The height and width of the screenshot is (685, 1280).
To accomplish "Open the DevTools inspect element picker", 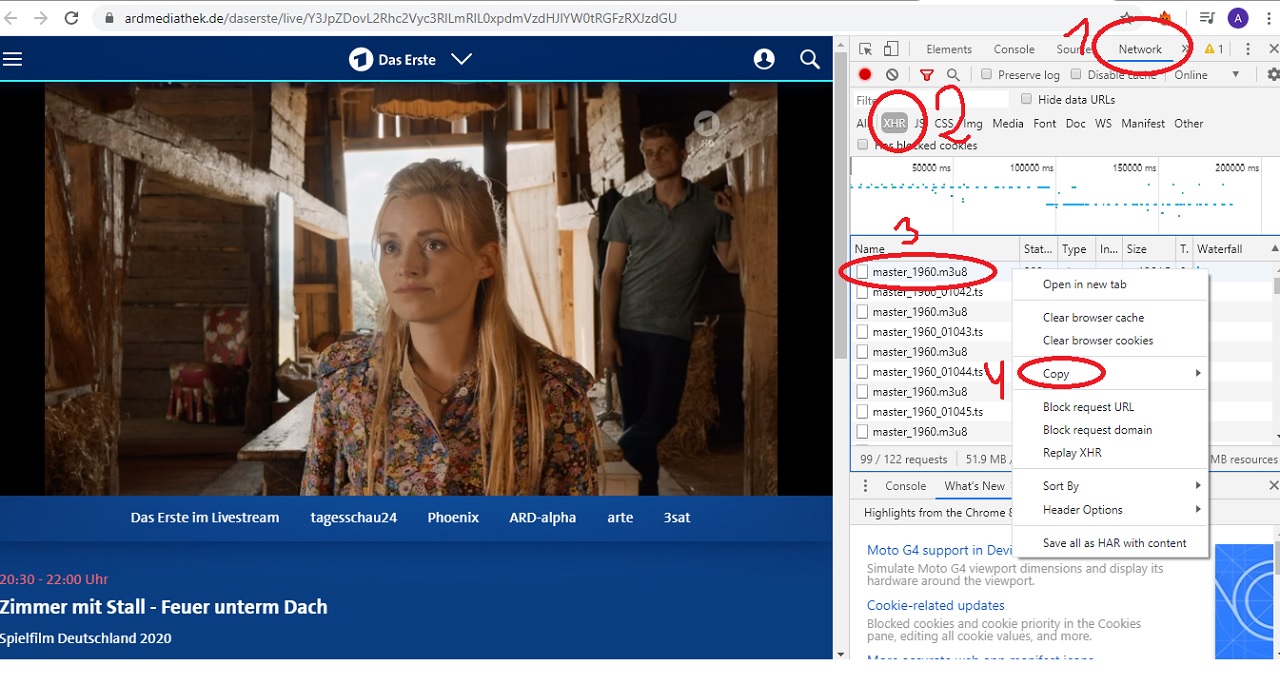I will 866,49.
